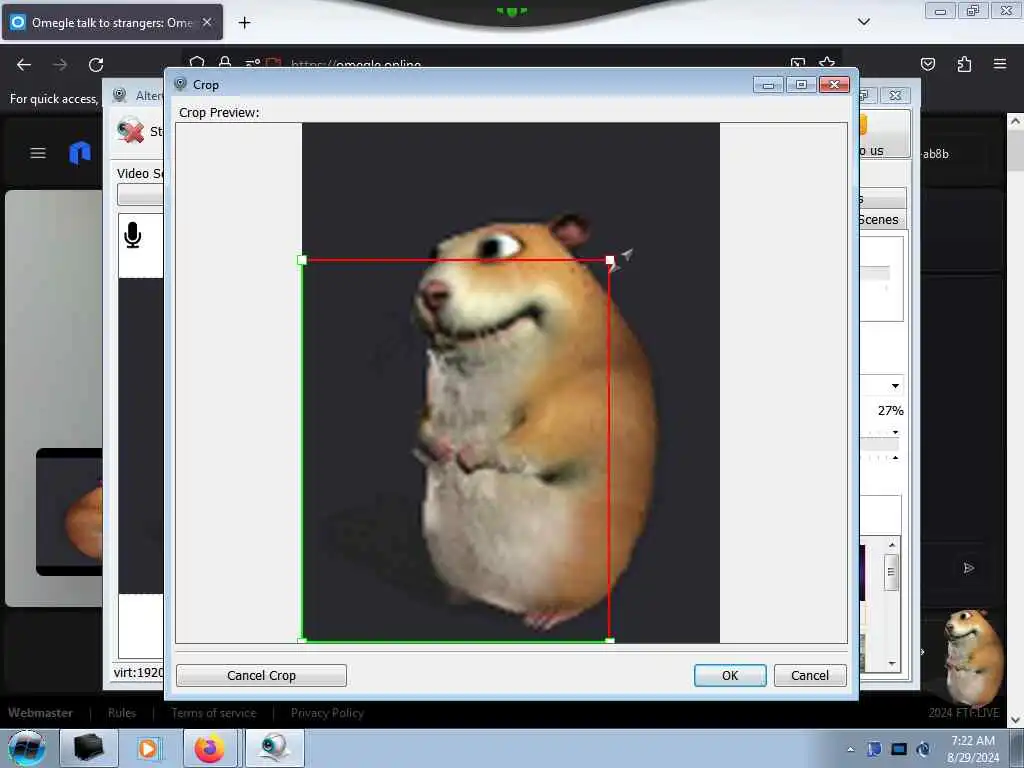This screenshot has height=768, width=1024.
Task: Open the Firefox application menu
Action: pos(1000,64)
